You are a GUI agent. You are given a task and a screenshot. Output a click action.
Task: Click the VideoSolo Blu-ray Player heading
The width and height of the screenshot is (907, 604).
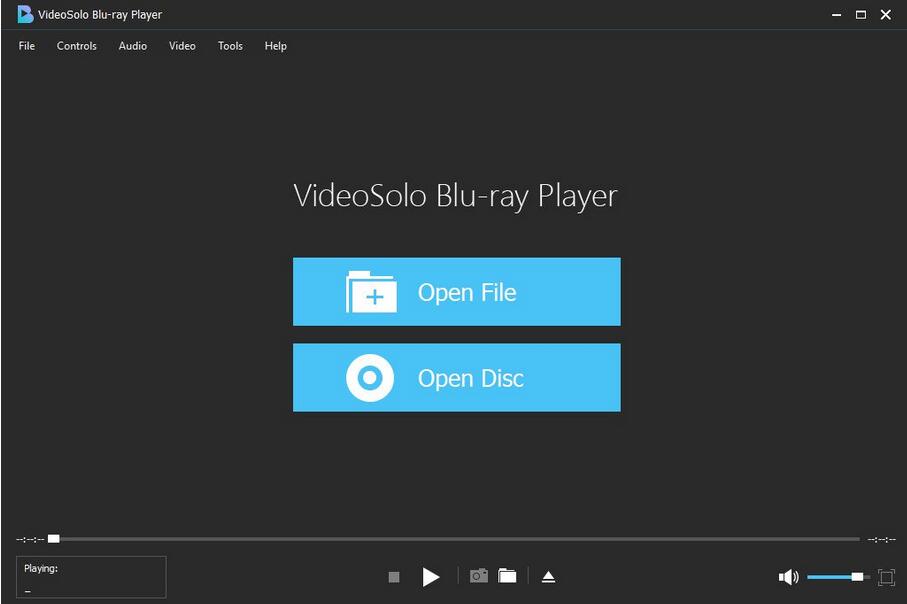456,196
